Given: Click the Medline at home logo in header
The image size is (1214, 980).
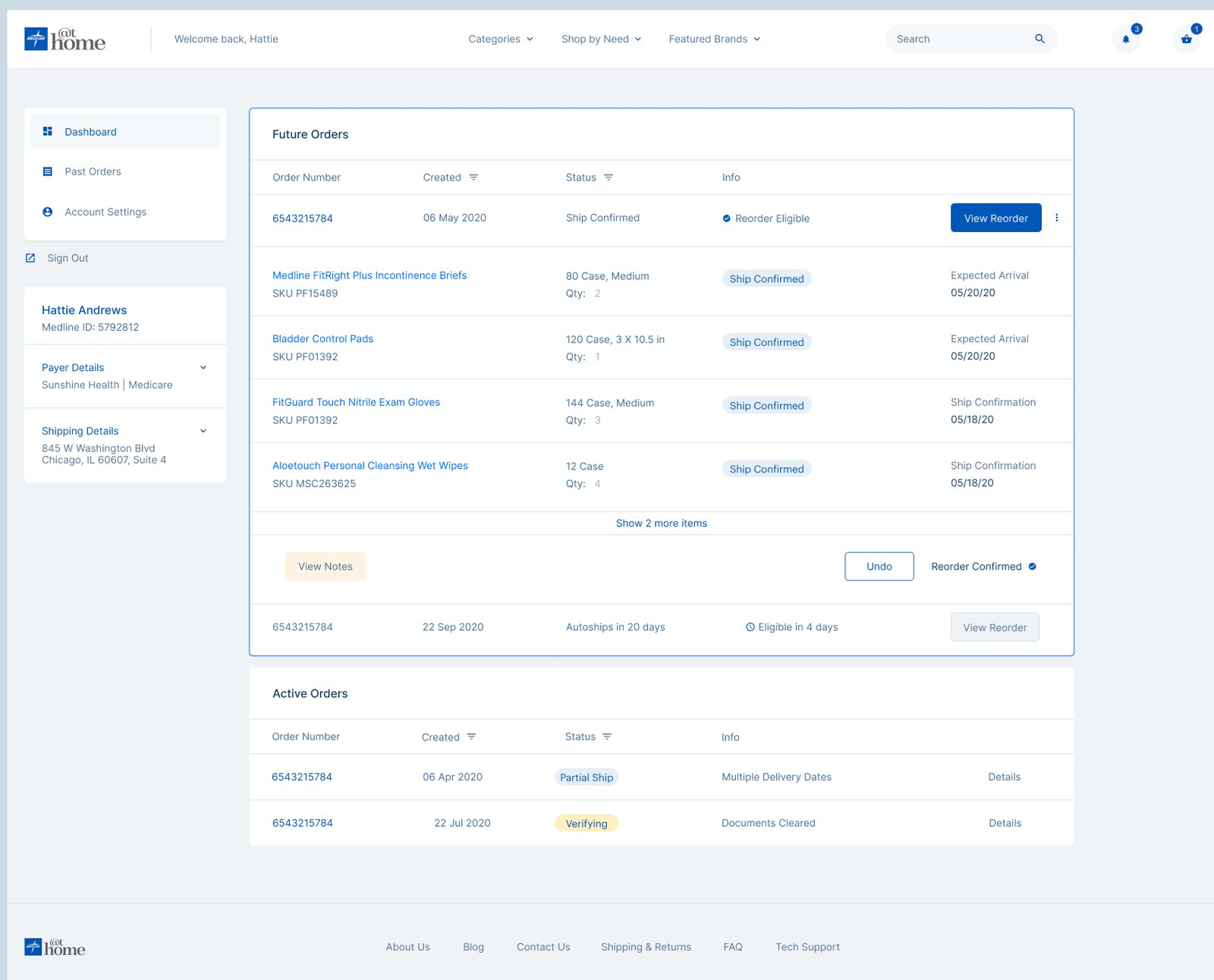Looking at the screenshot, I should (64, 39).
